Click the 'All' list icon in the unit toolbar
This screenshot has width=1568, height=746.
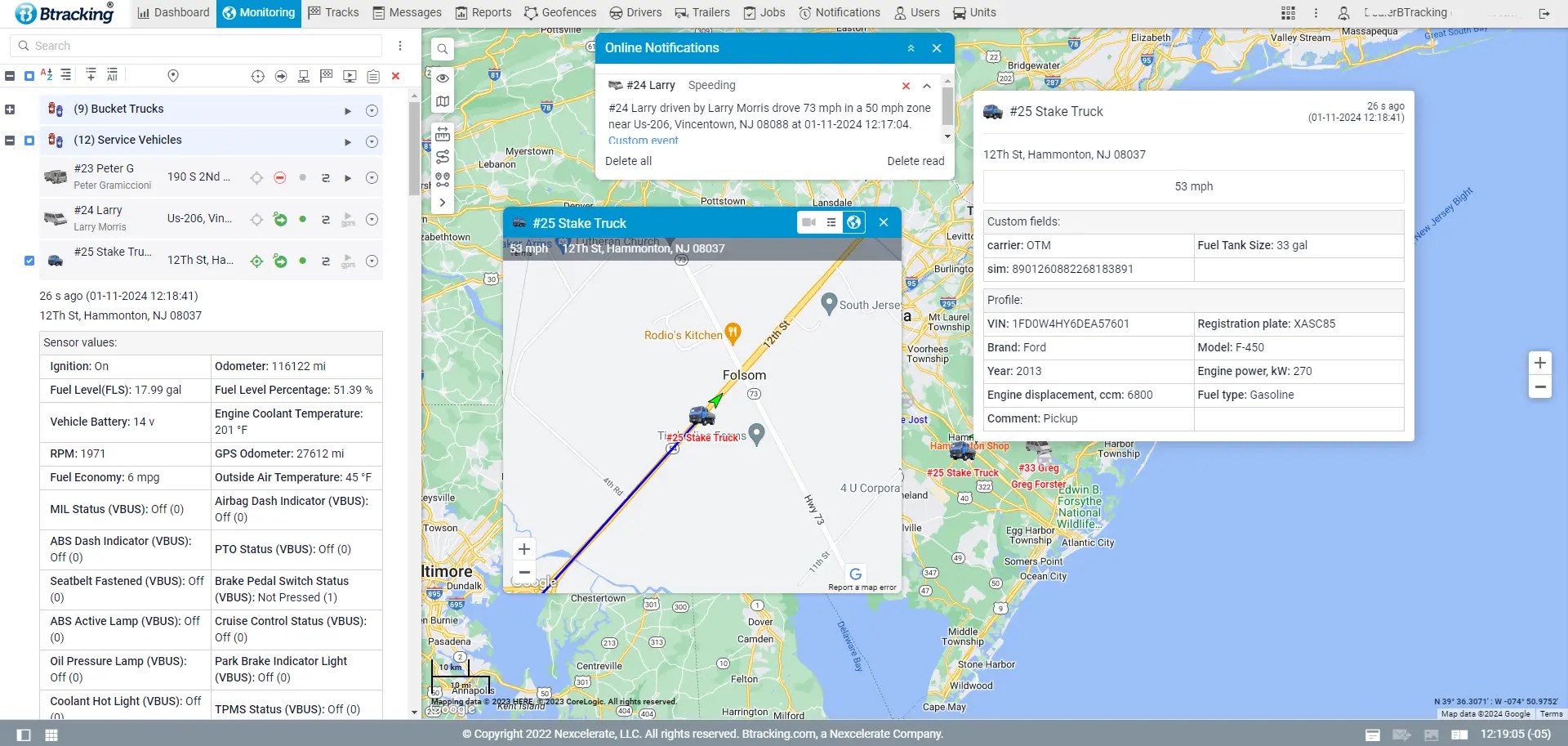[x=112, y=75]
